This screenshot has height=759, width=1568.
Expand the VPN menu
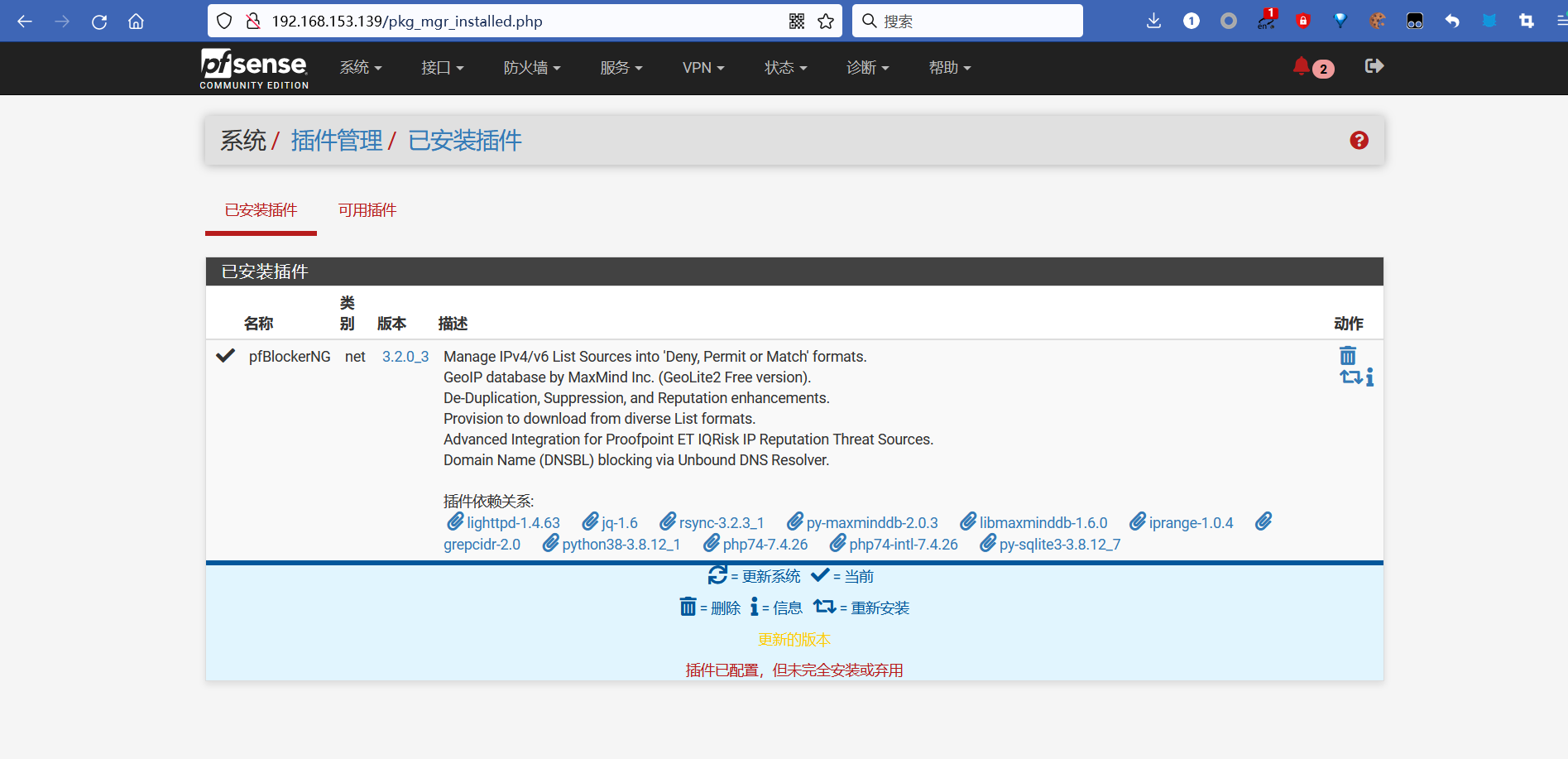pos(703,68)
